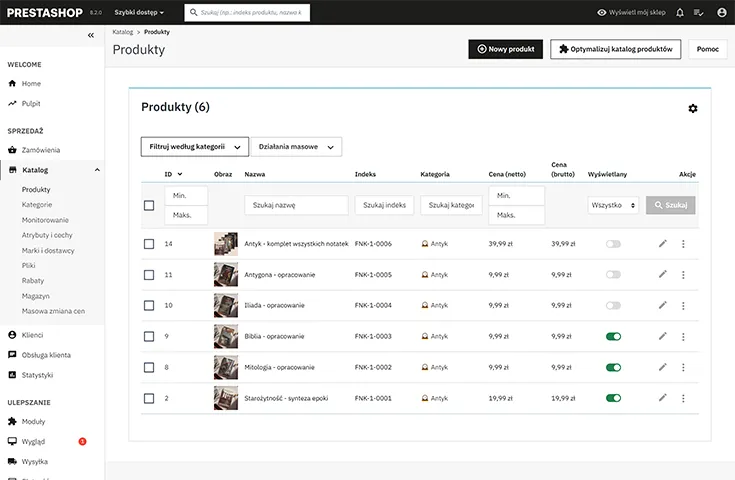Edit the Antygona - opracowanie product pencil icon
Image resolution: width=735 pixels, height=480 pixels.
662,274
